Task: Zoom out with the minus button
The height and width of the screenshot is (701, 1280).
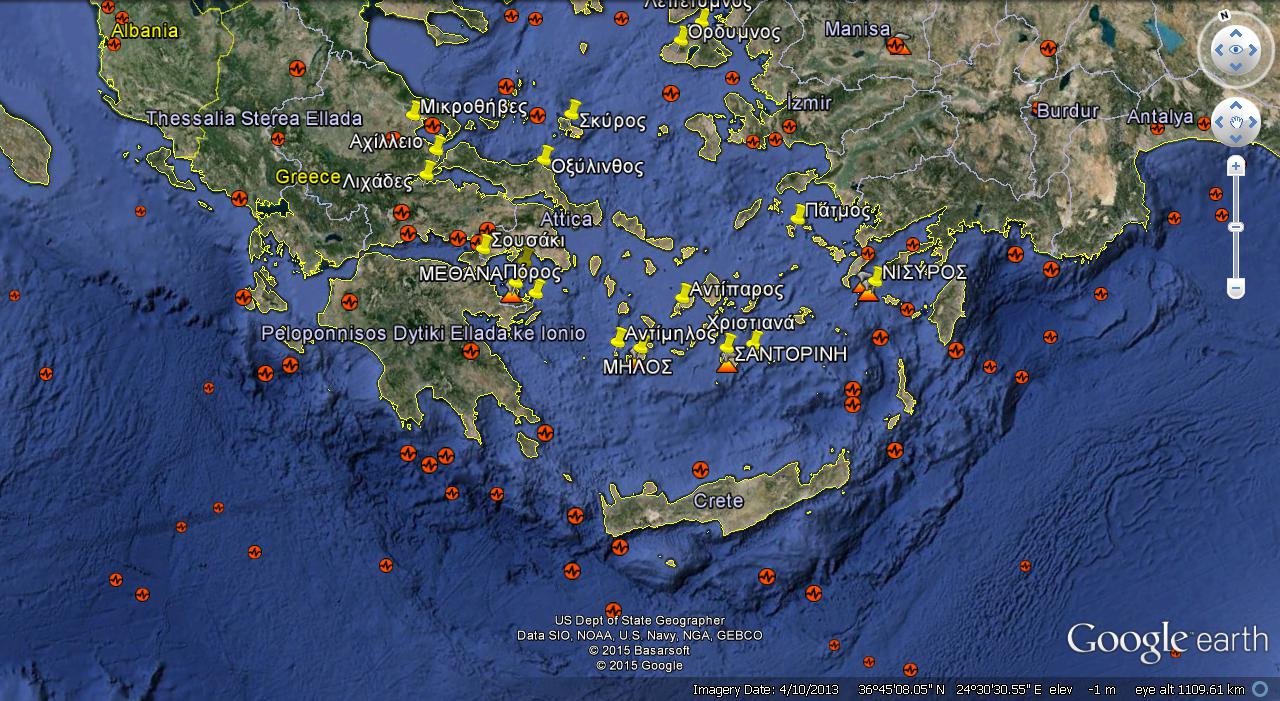Action: [x=1236, y=289]
